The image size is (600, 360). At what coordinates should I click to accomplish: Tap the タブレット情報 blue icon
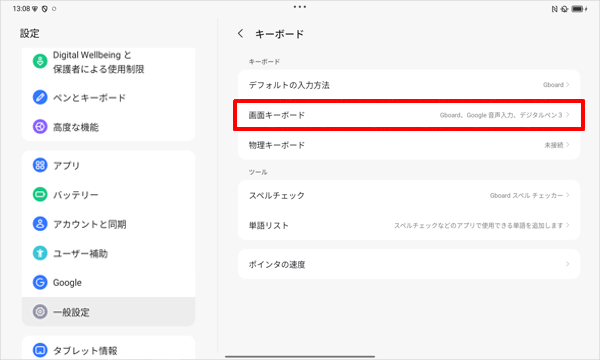tap(40, 350)
